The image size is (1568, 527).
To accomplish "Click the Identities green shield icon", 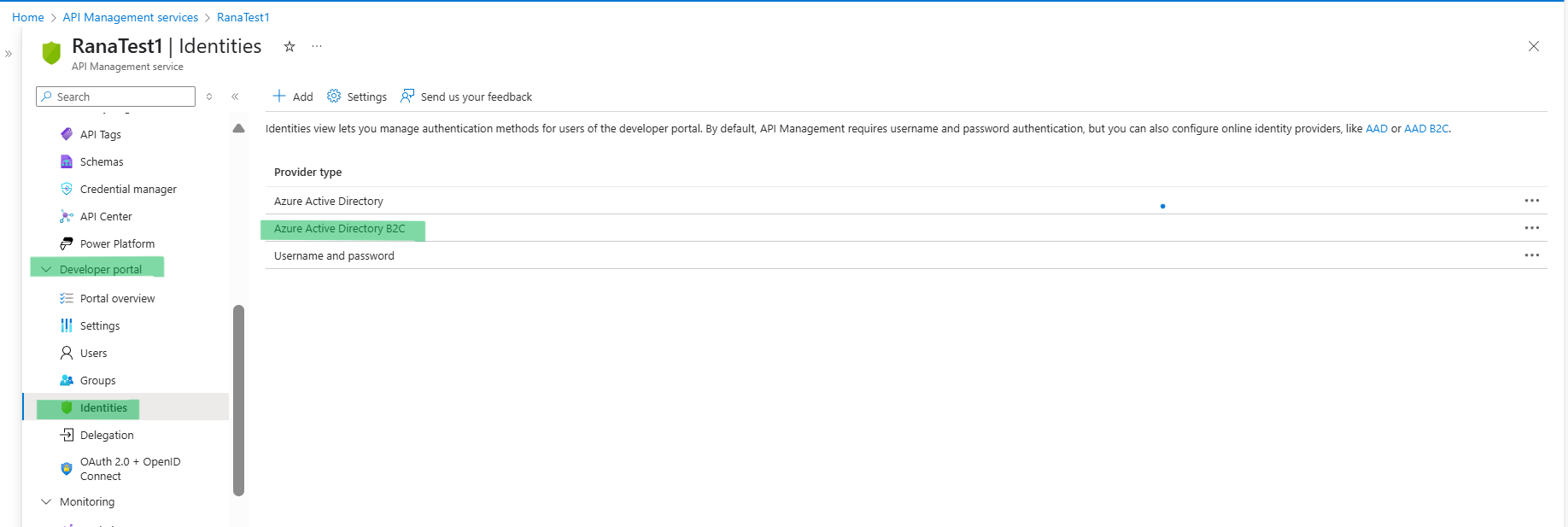I will point(67,407).
